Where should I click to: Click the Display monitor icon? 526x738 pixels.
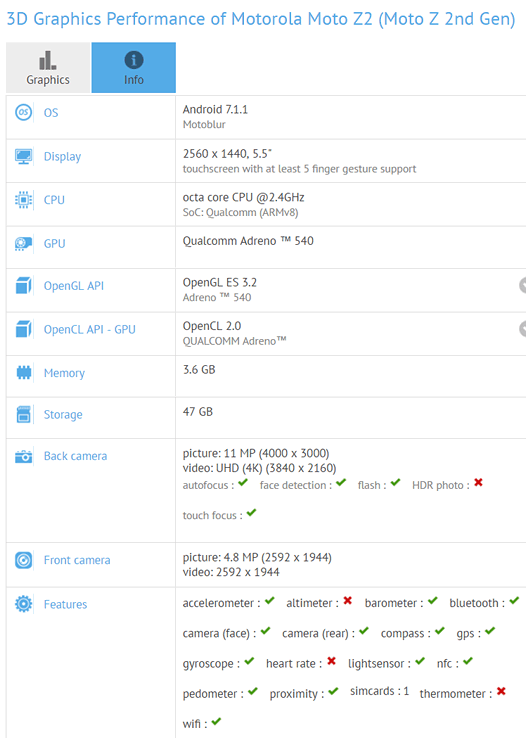[x=24, y=156]
